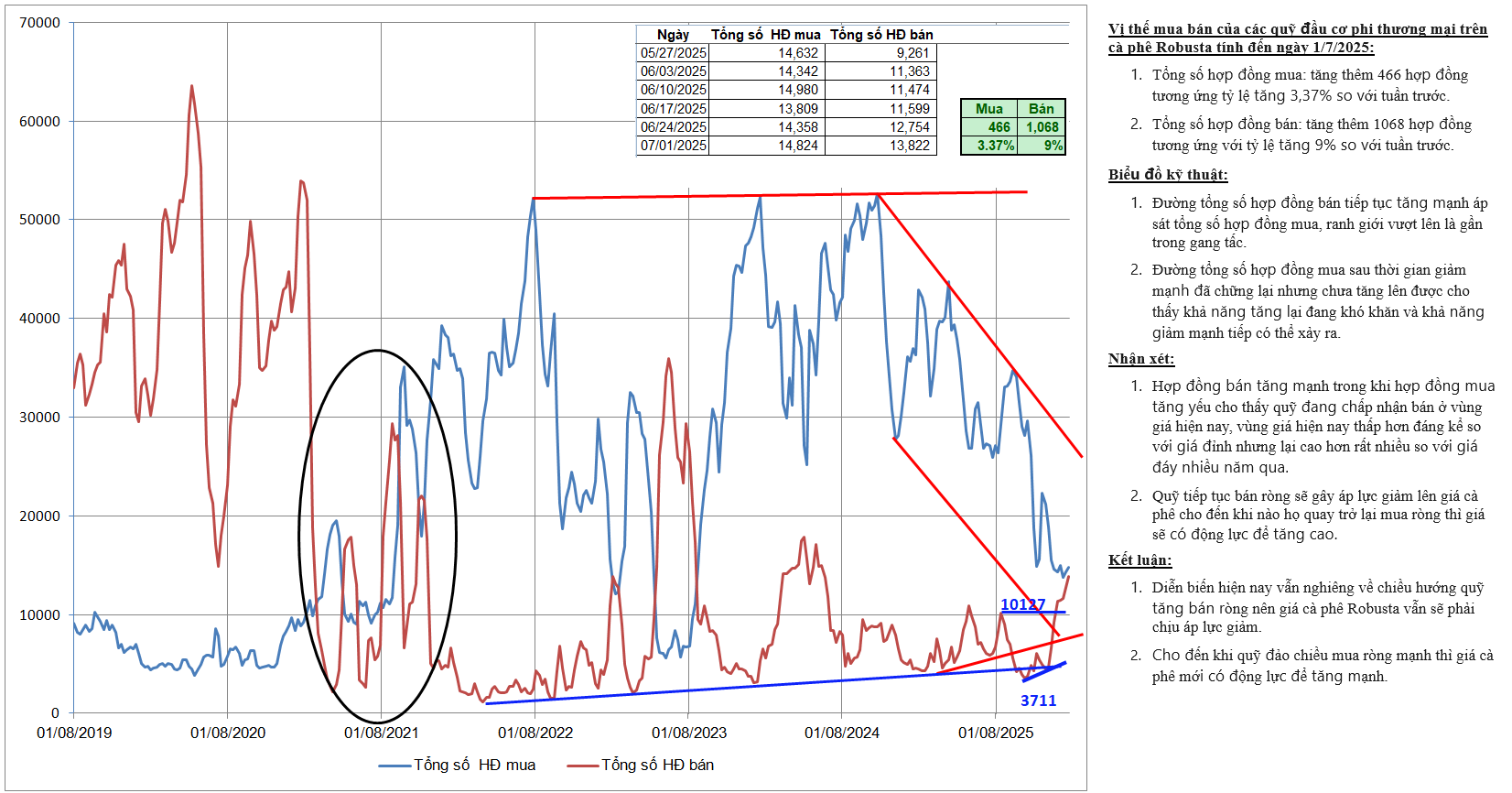This screenshot has width=1512, height=793.
Task: Click the green 'Mua' header cell
Action: 988,109
